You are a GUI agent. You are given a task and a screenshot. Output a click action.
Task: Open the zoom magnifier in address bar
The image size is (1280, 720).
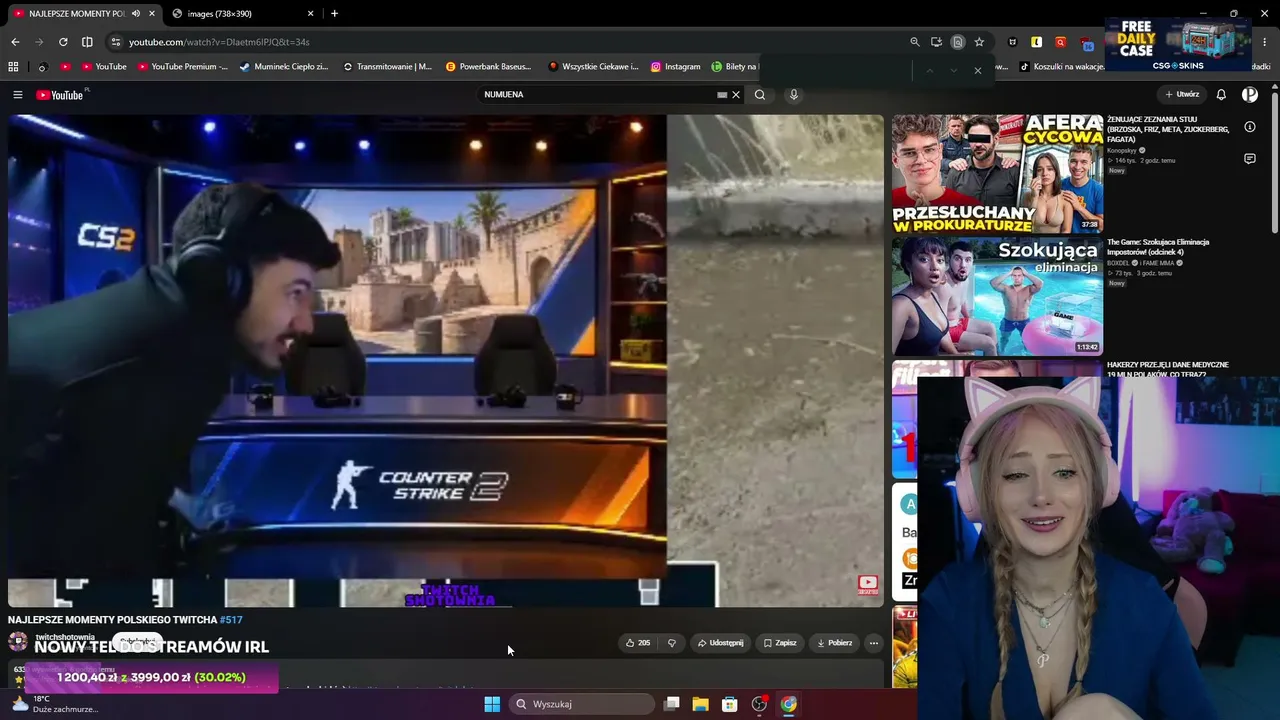[914, 42]
